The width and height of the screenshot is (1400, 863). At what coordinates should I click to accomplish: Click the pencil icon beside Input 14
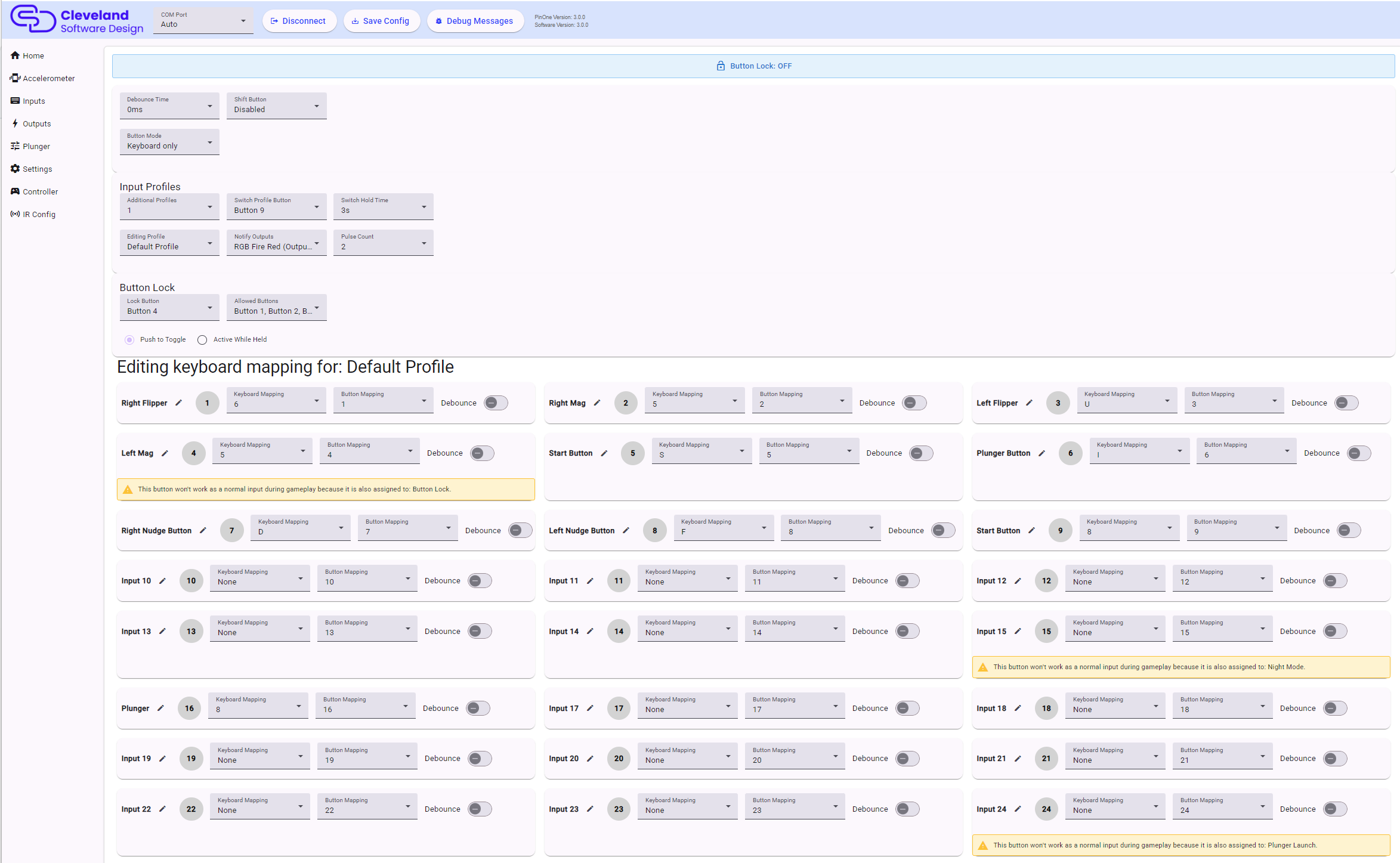[x=590, y=632]
